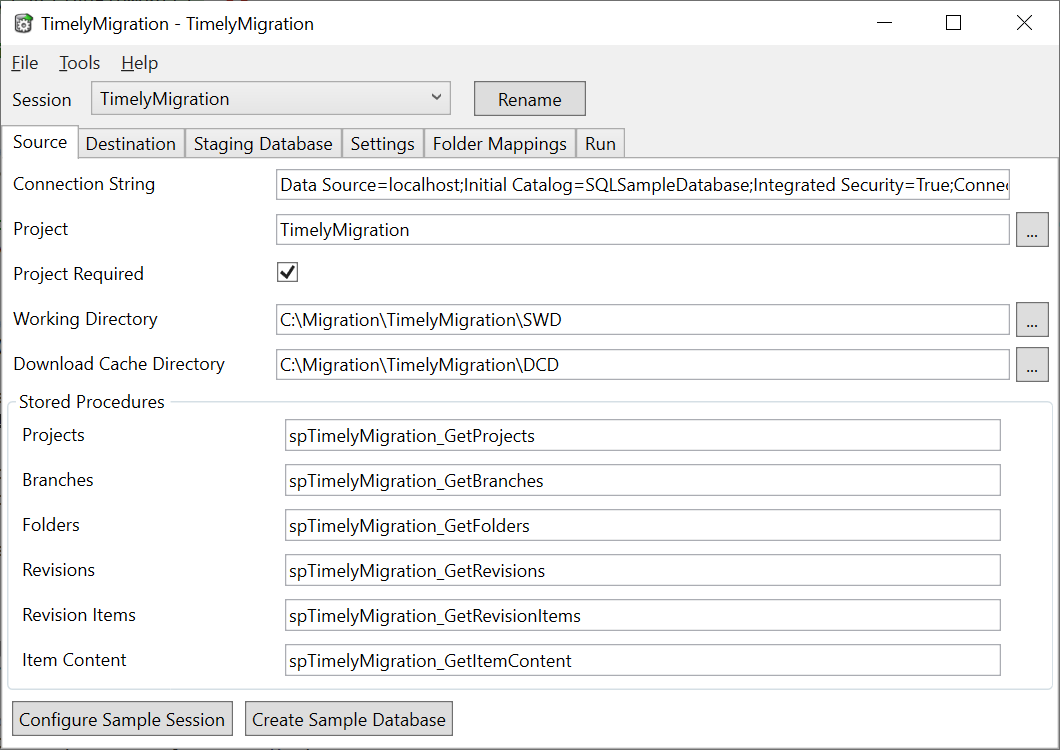Close the TimelyMigration window
The width and height of the screenshot is (1060, 750).
click(1024, 23)
